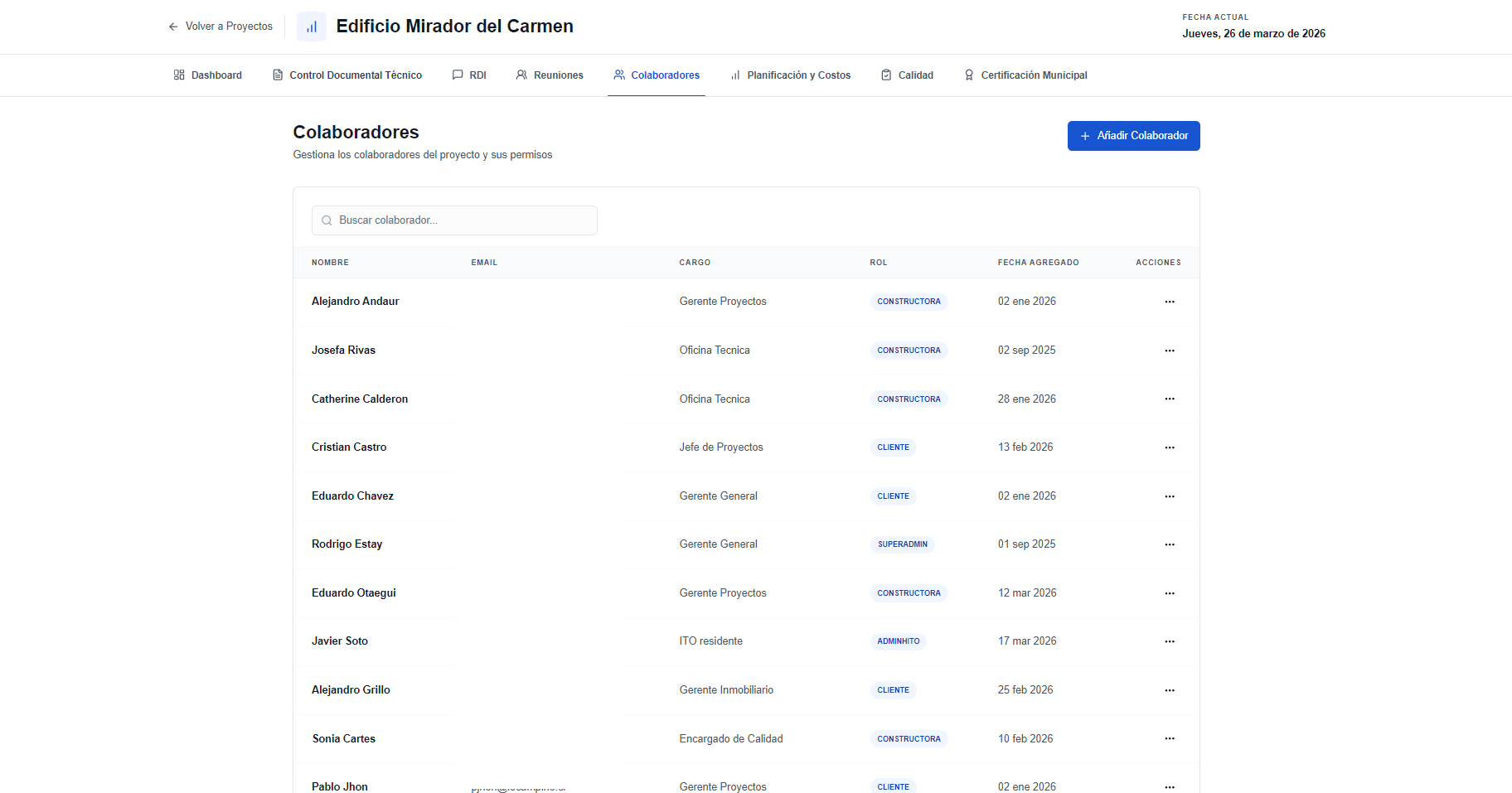The width and height of the screenshot is (1512, 793).
Task: Switch to the Calidad tab
Action: pos(907,75)
